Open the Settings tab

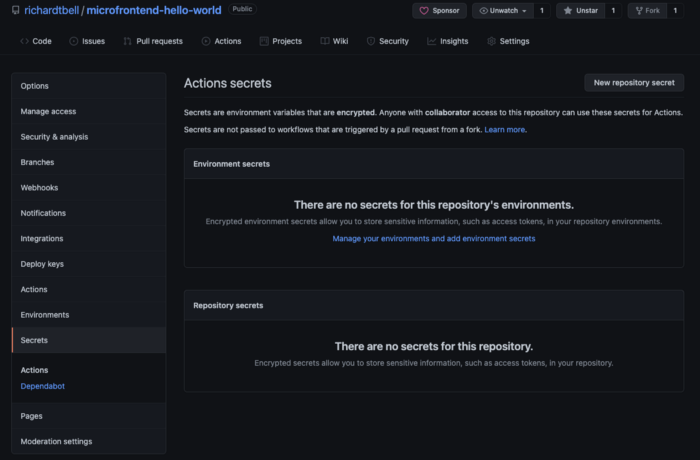coord(508,41)
